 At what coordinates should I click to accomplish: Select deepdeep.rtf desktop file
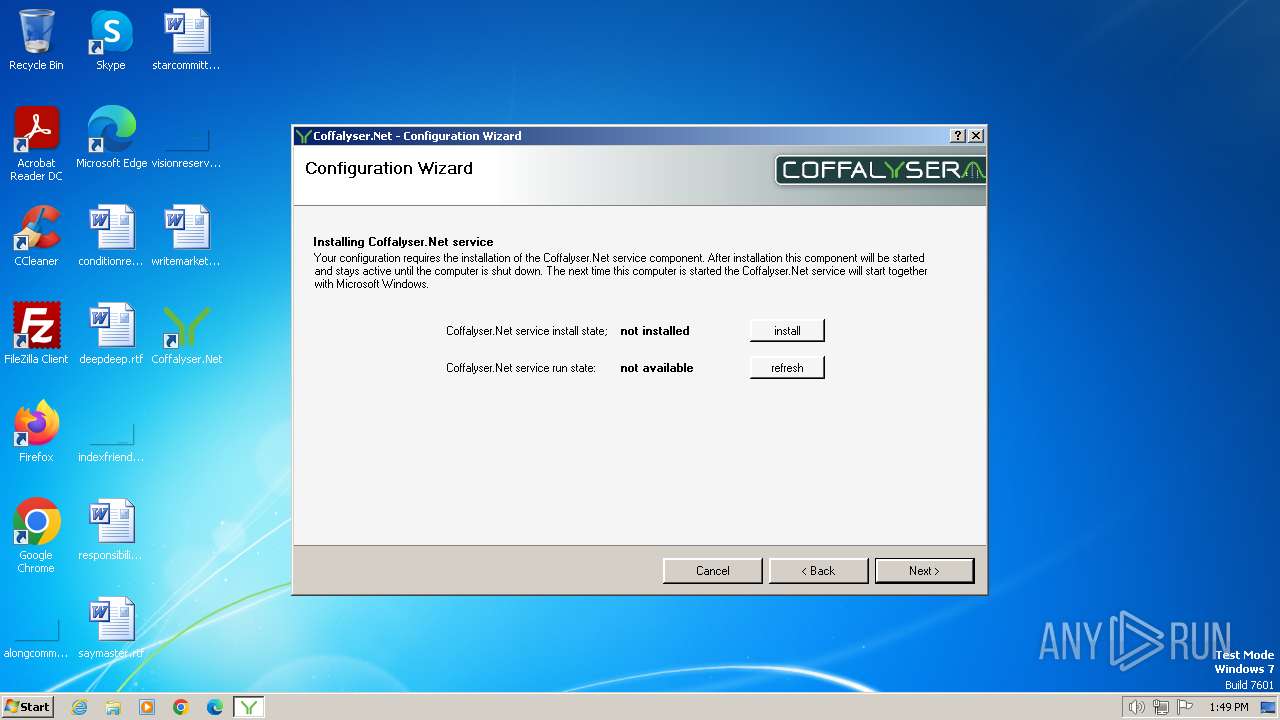(111, 334)
